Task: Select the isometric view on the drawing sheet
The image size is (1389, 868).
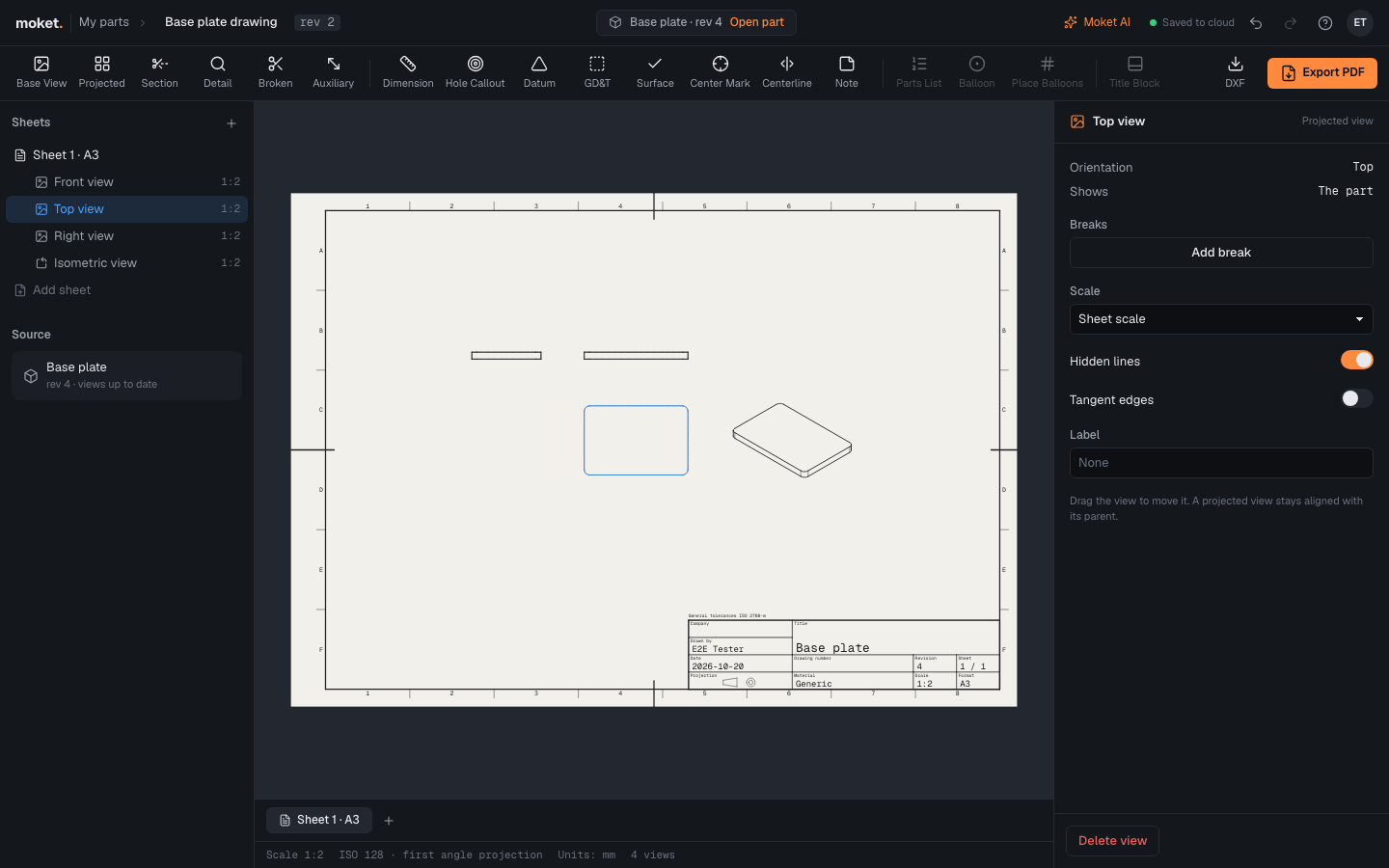Action: 792,440
